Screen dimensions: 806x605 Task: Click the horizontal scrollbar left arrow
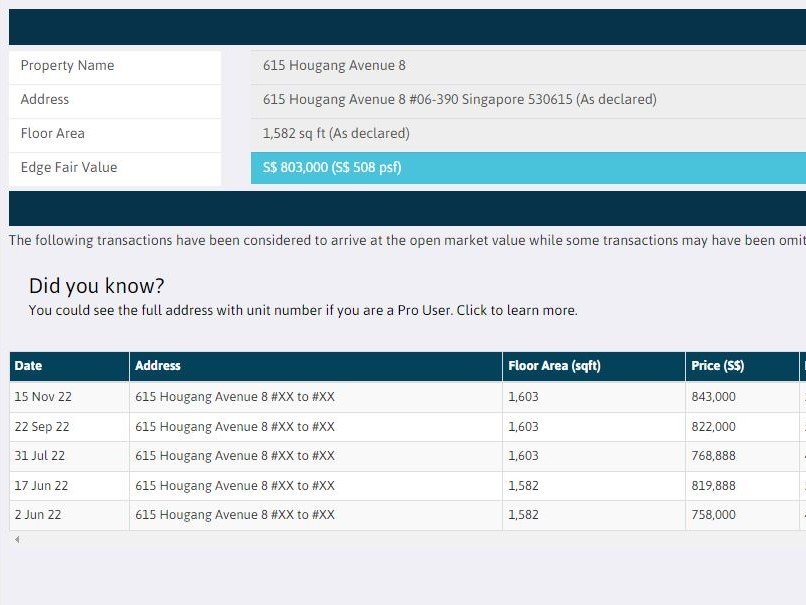[x=16, y=540]
